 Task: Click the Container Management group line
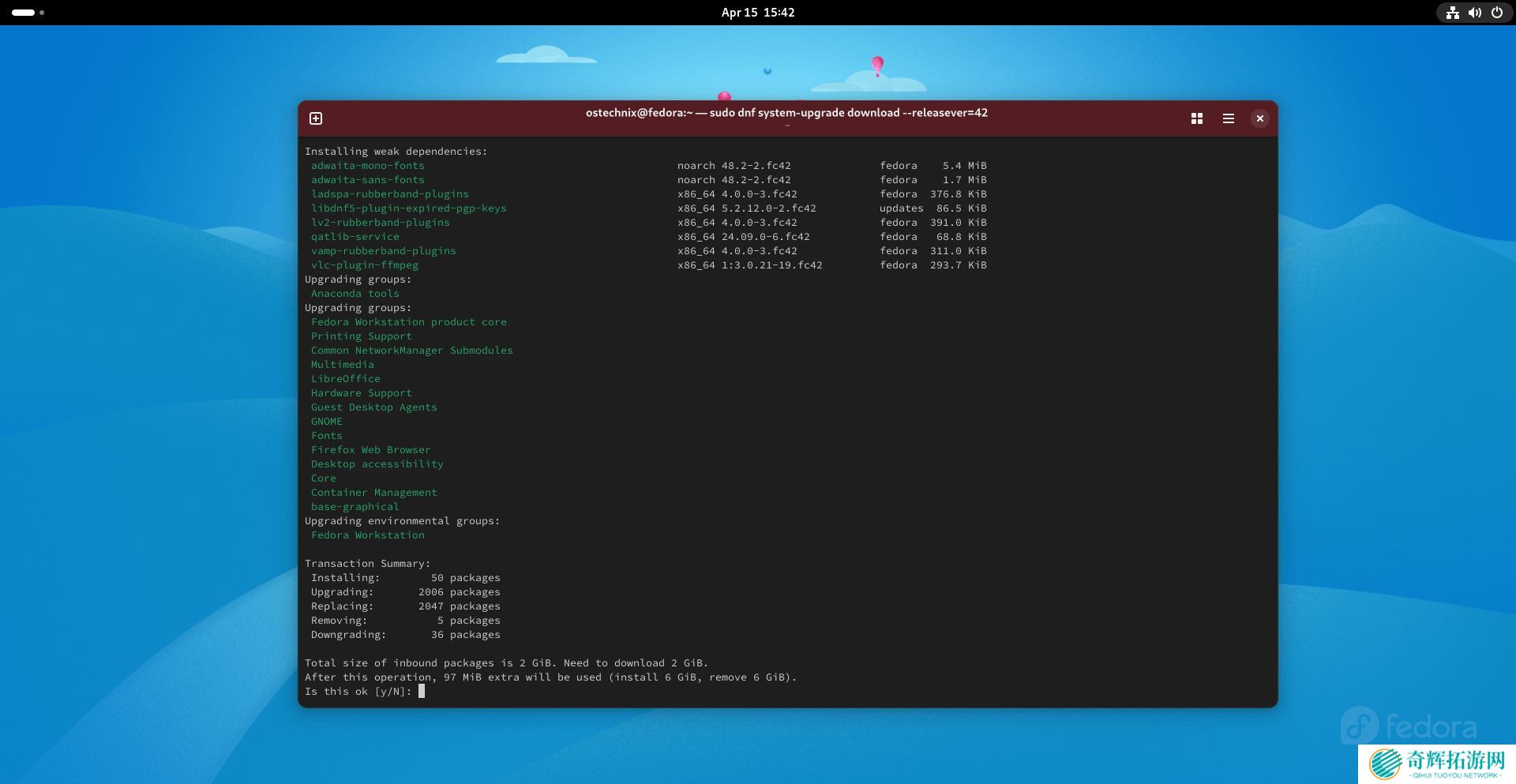tap(373, 493)
